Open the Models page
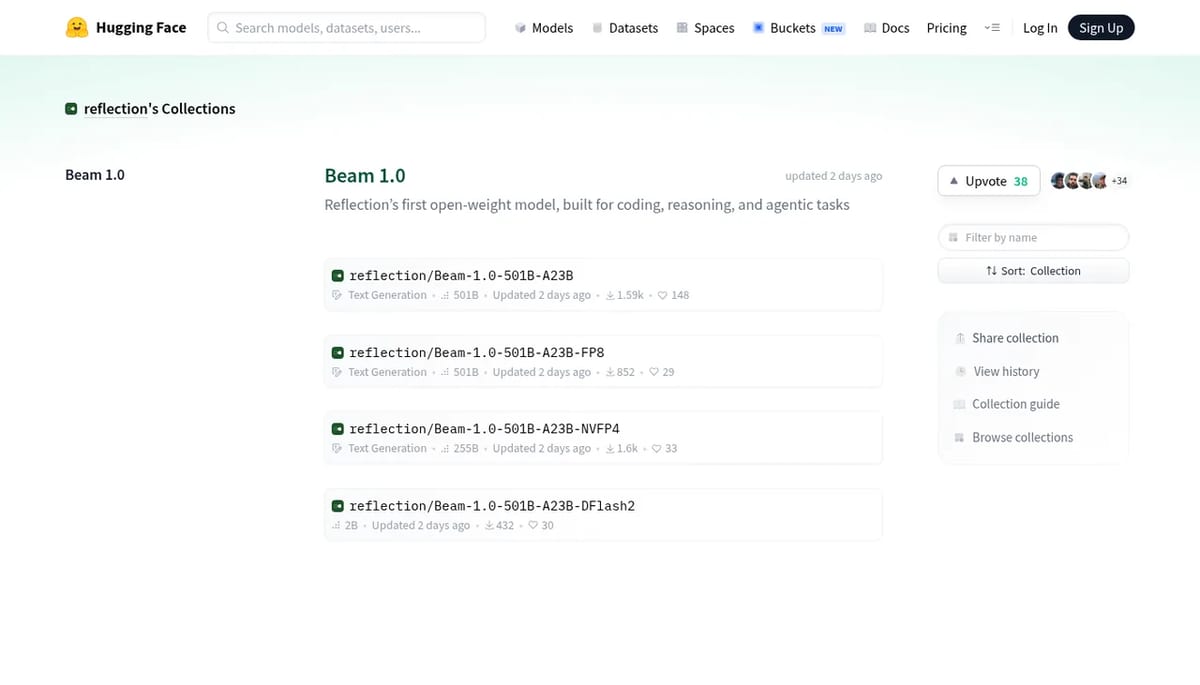1200x685 pixels. [x=544, y=28]
